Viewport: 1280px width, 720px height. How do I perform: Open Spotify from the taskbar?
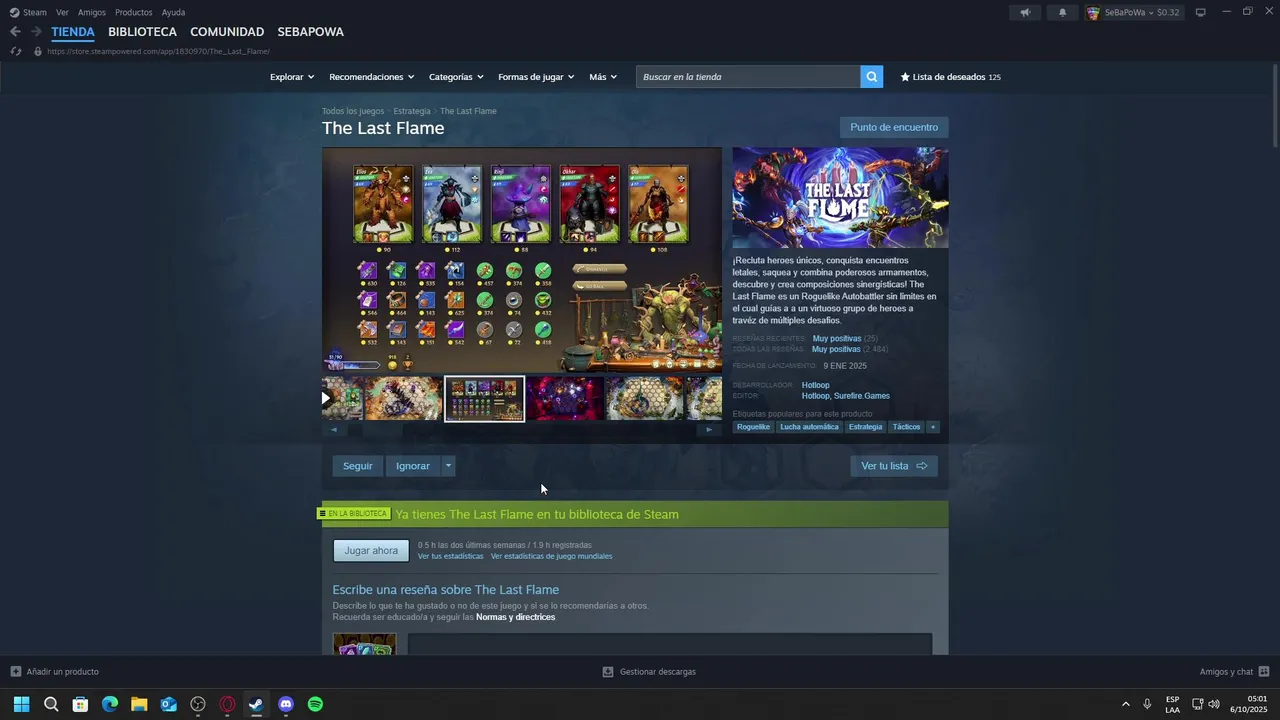[315, 704]
